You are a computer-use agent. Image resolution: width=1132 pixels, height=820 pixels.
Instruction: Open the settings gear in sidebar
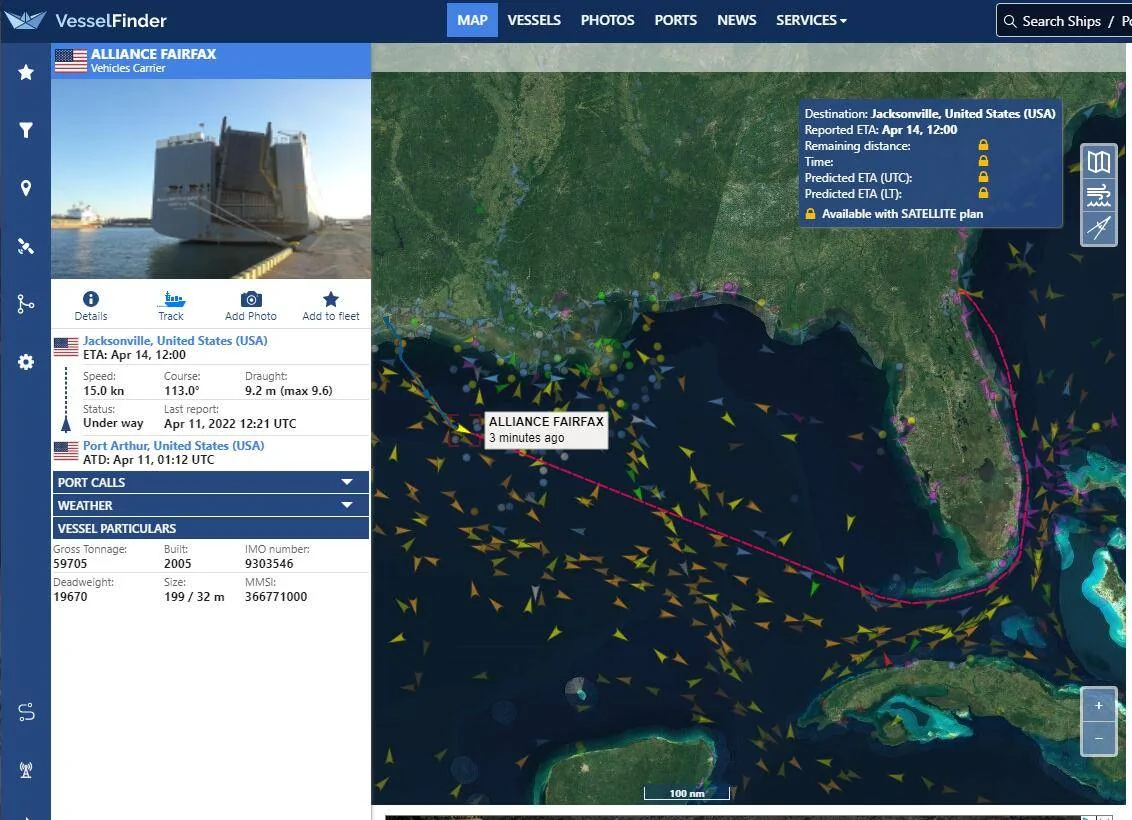tap(26, 362)
